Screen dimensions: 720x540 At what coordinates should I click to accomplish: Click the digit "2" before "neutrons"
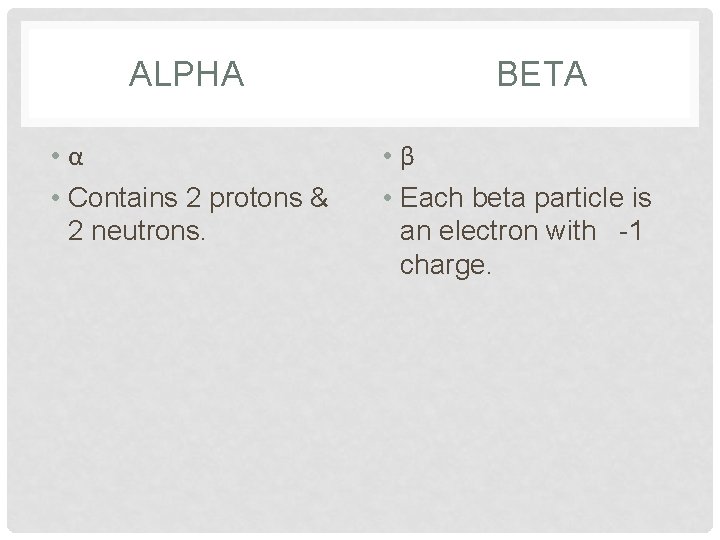[x=75, y=232]
